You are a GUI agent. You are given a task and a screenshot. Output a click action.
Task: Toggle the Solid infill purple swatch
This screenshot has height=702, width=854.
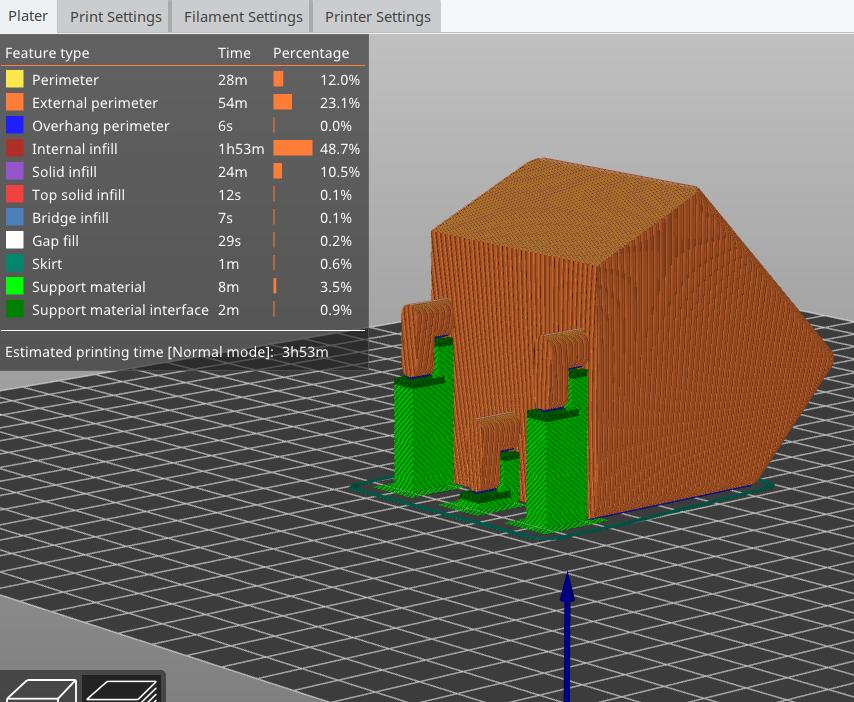click(x=15, y=172)
